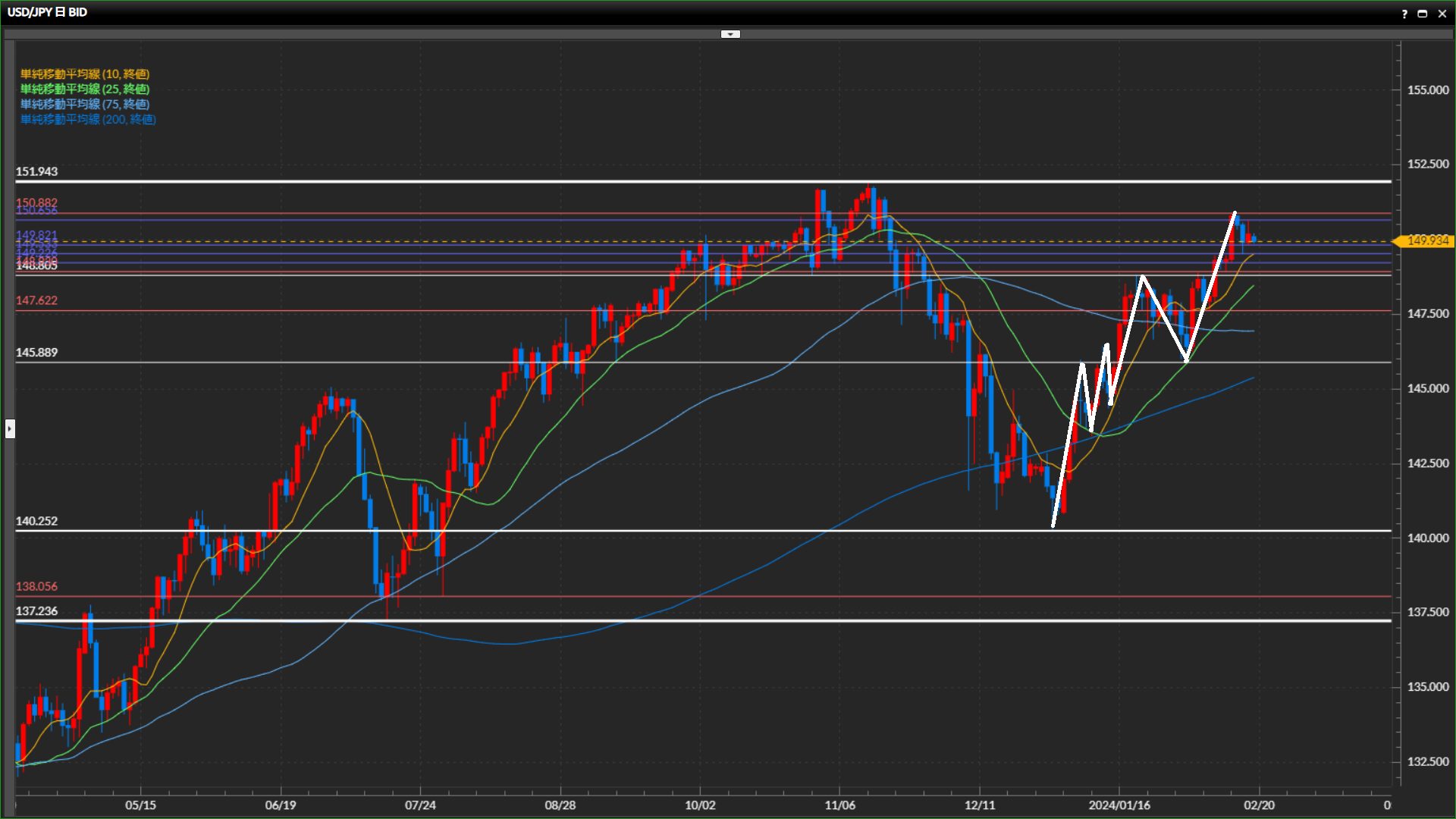Click the 145.889 horizontal line label
1456x819 pixels.
click(x=36, y=353)
